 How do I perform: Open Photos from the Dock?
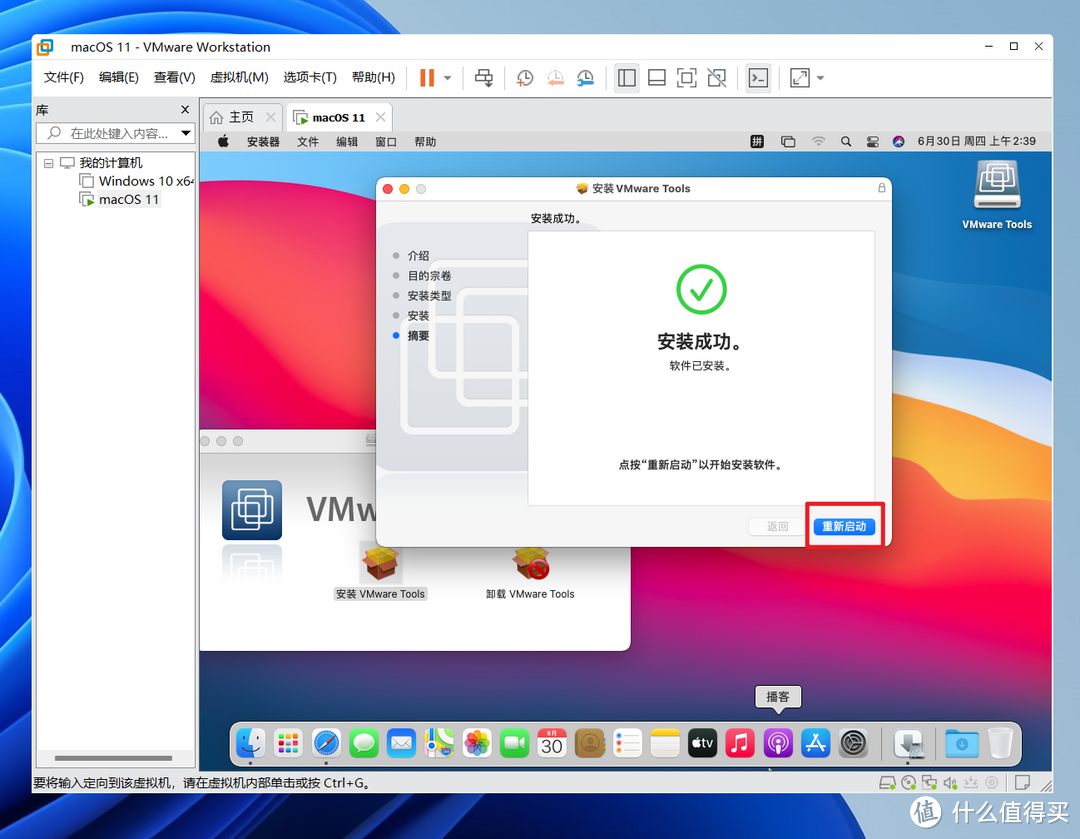coord(477,744)
